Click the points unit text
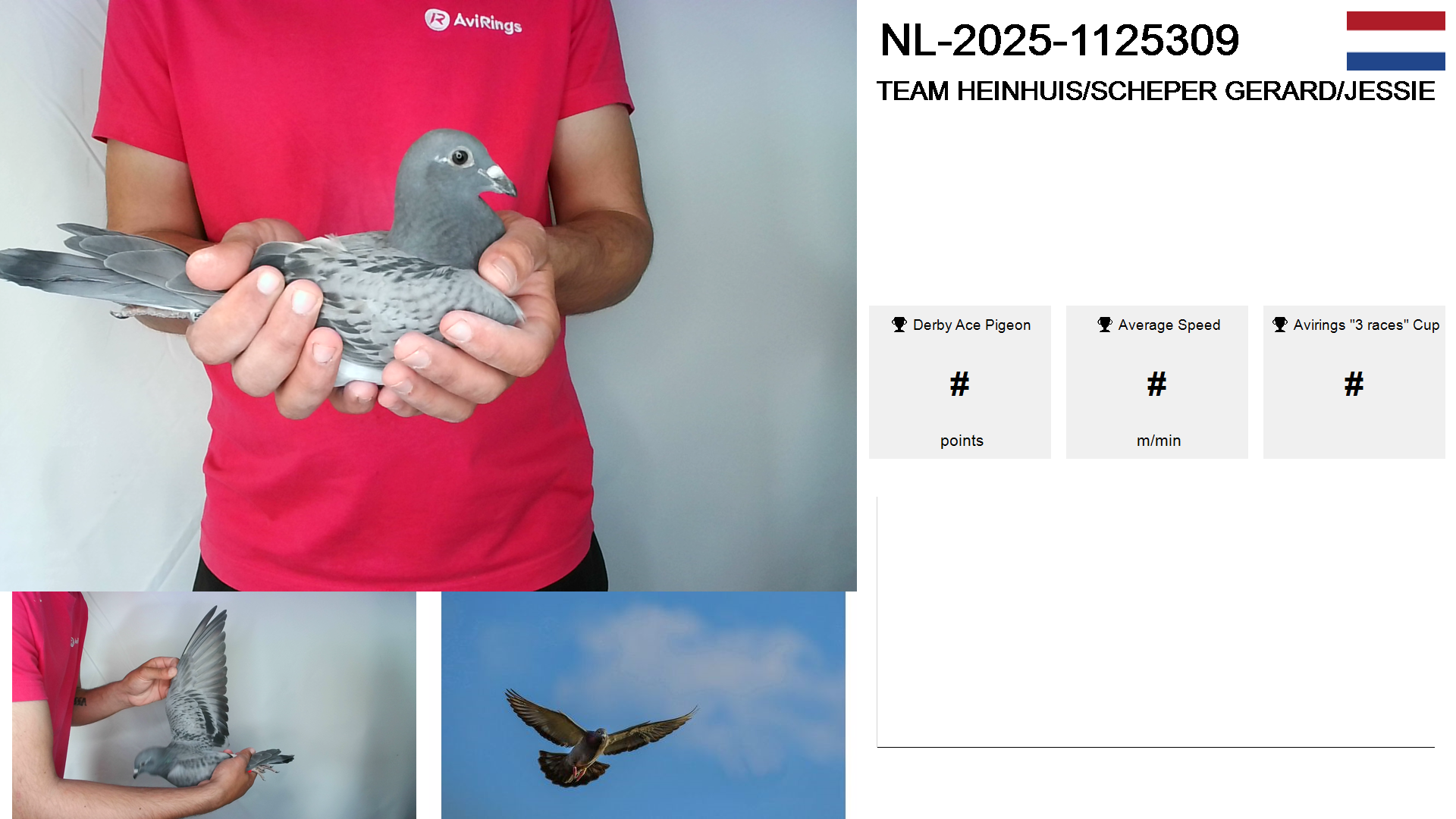Image resolution: width=1456 pixels, height=819 pixels. pos(962,441)
